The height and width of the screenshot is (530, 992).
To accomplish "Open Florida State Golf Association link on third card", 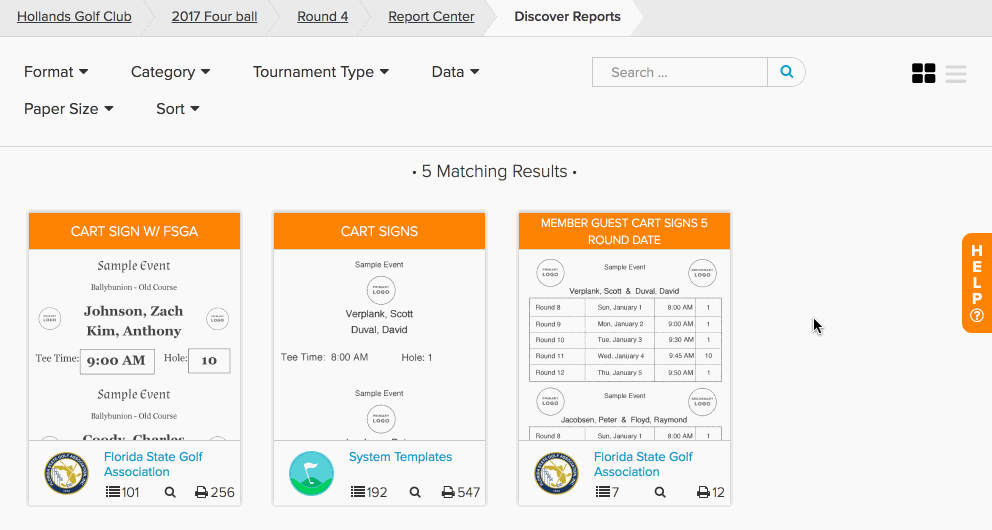I will coord(643,464).
